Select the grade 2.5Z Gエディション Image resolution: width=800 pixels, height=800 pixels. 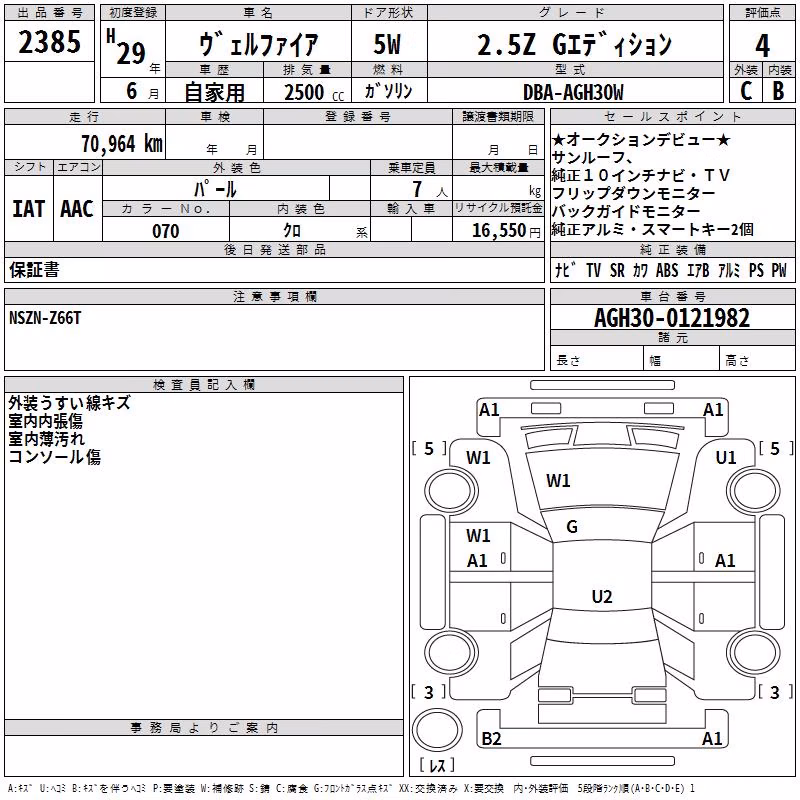point(574,44)
